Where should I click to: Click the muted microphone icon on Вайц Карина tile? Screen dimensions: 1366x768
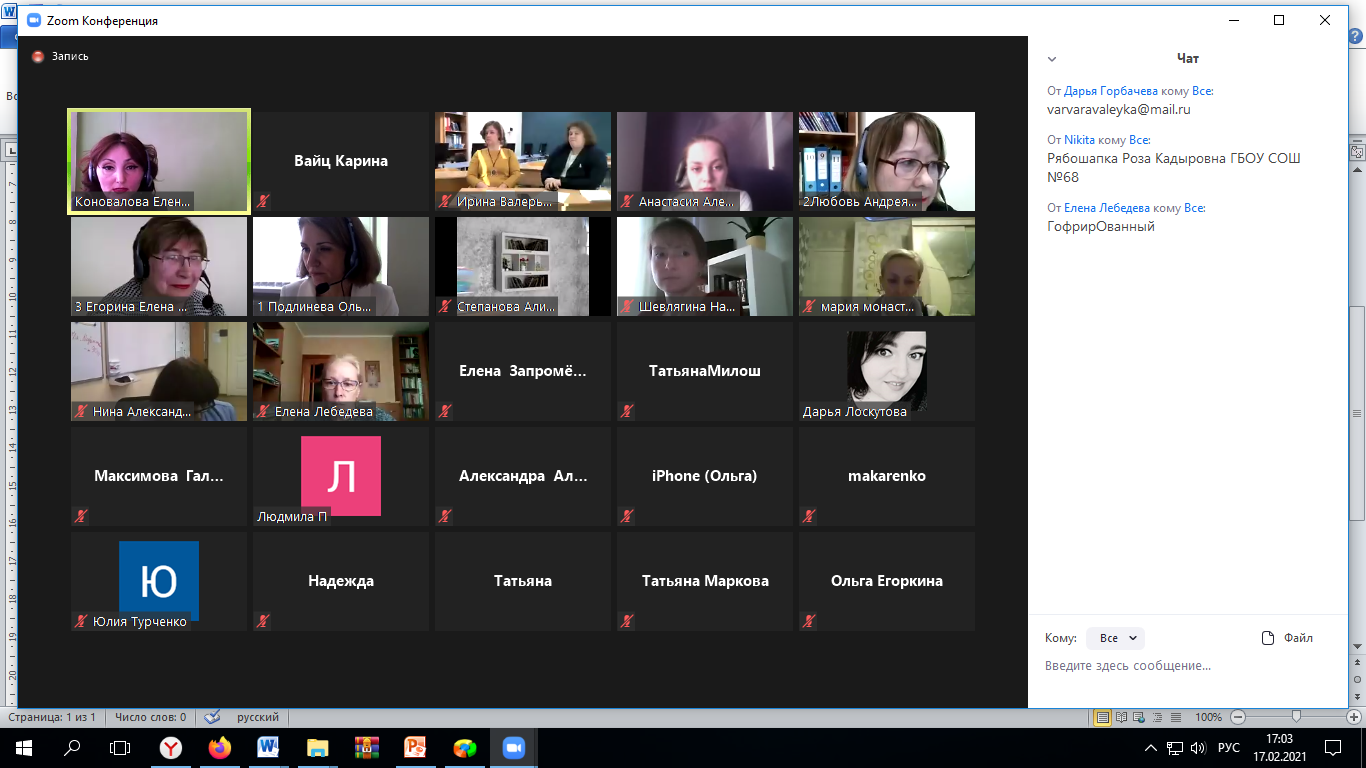click(x=263, y=201)
